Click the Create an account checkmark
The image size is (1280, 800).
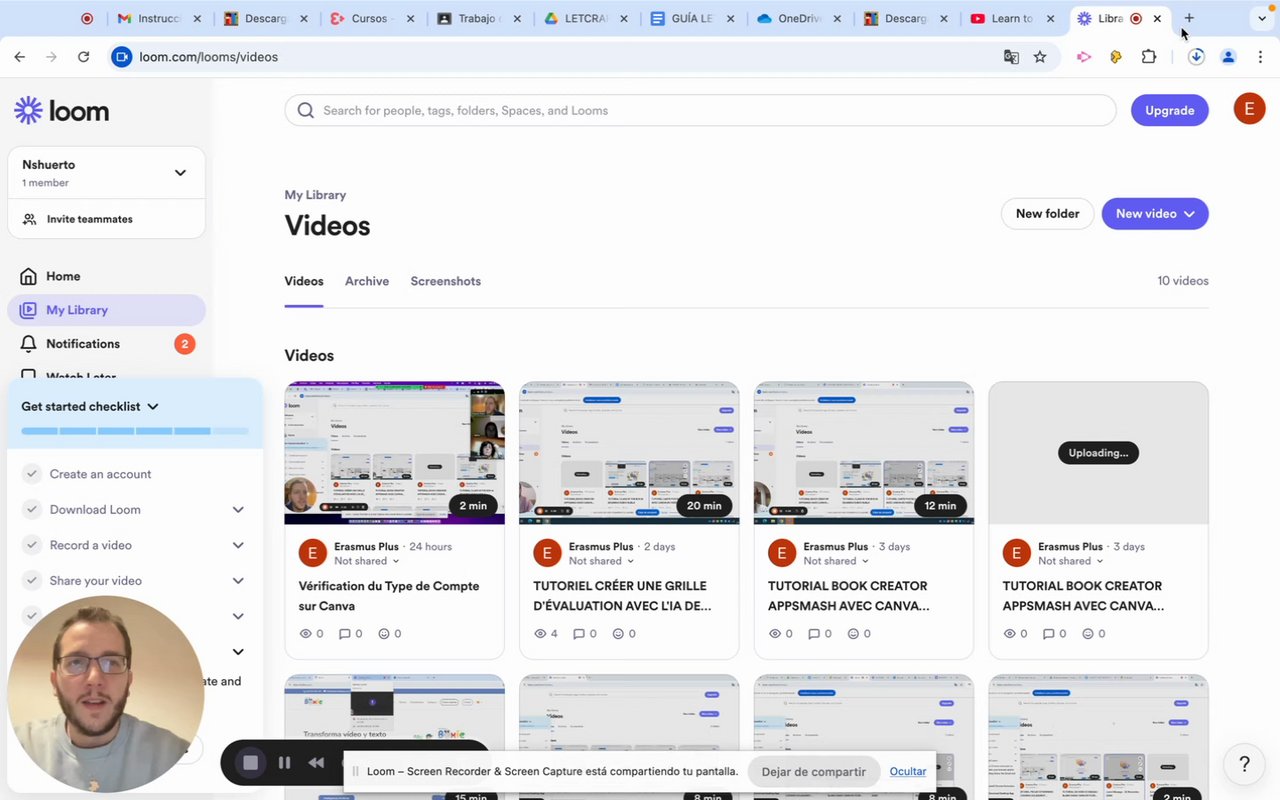click(x=32, y=474)
